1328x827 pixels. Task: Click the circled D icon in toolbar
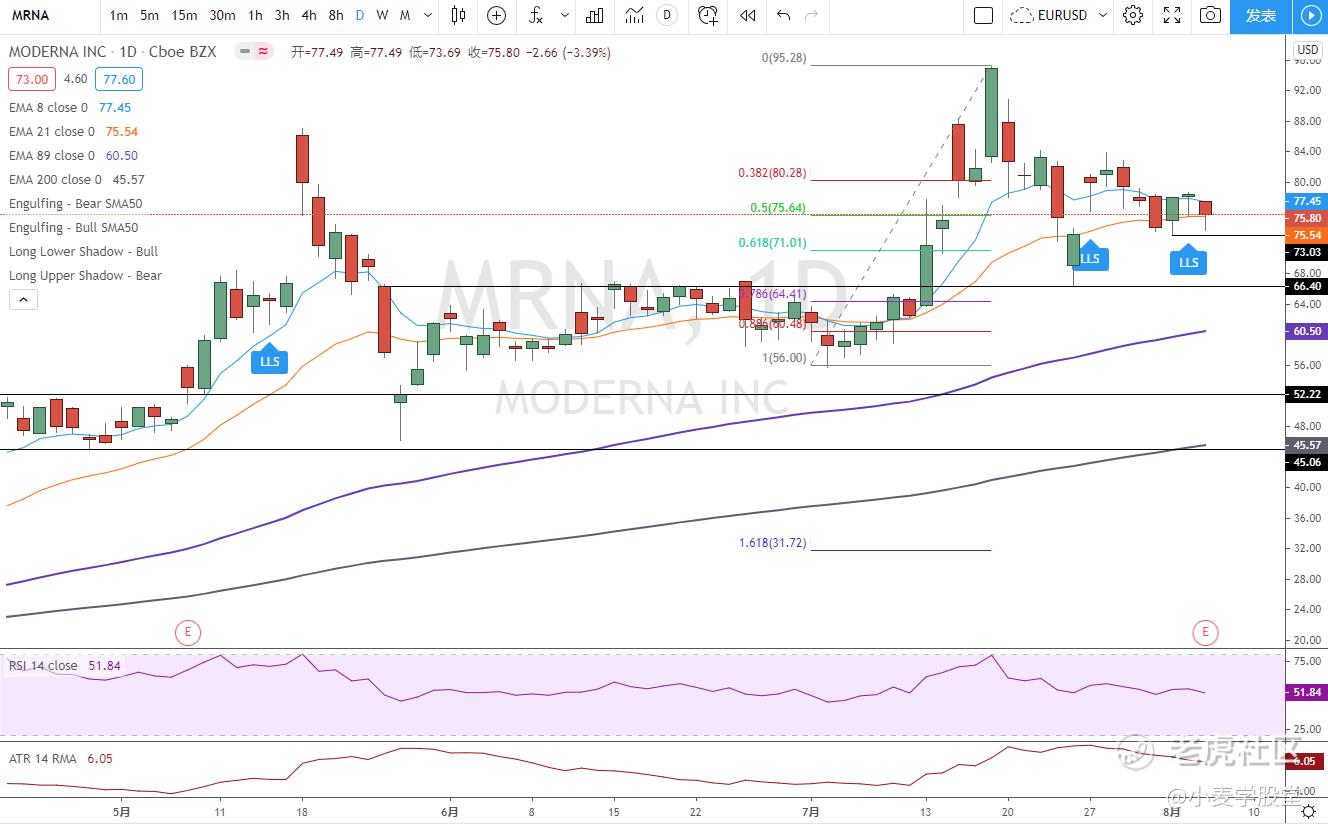[667, 15]
